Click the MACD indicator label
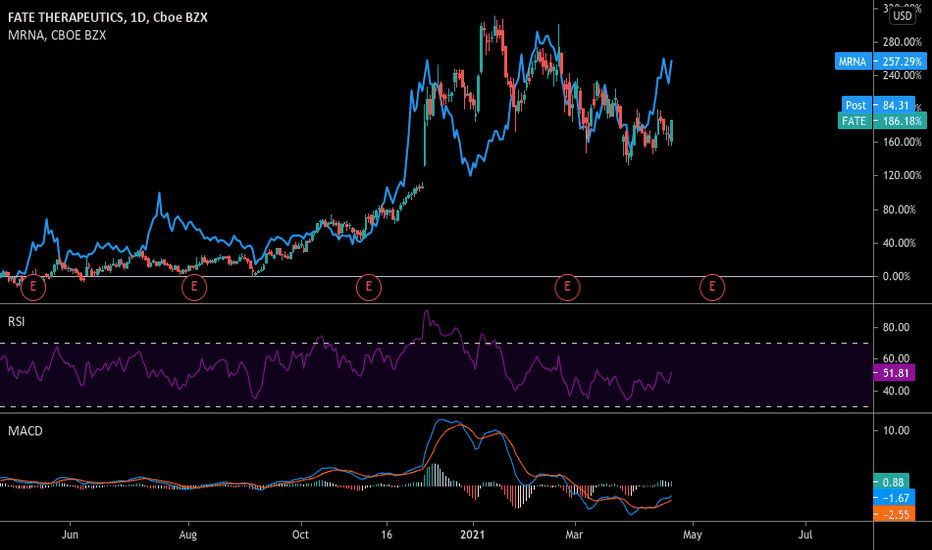932x550 pixels. pyautogui.click(x=25, y=431)
